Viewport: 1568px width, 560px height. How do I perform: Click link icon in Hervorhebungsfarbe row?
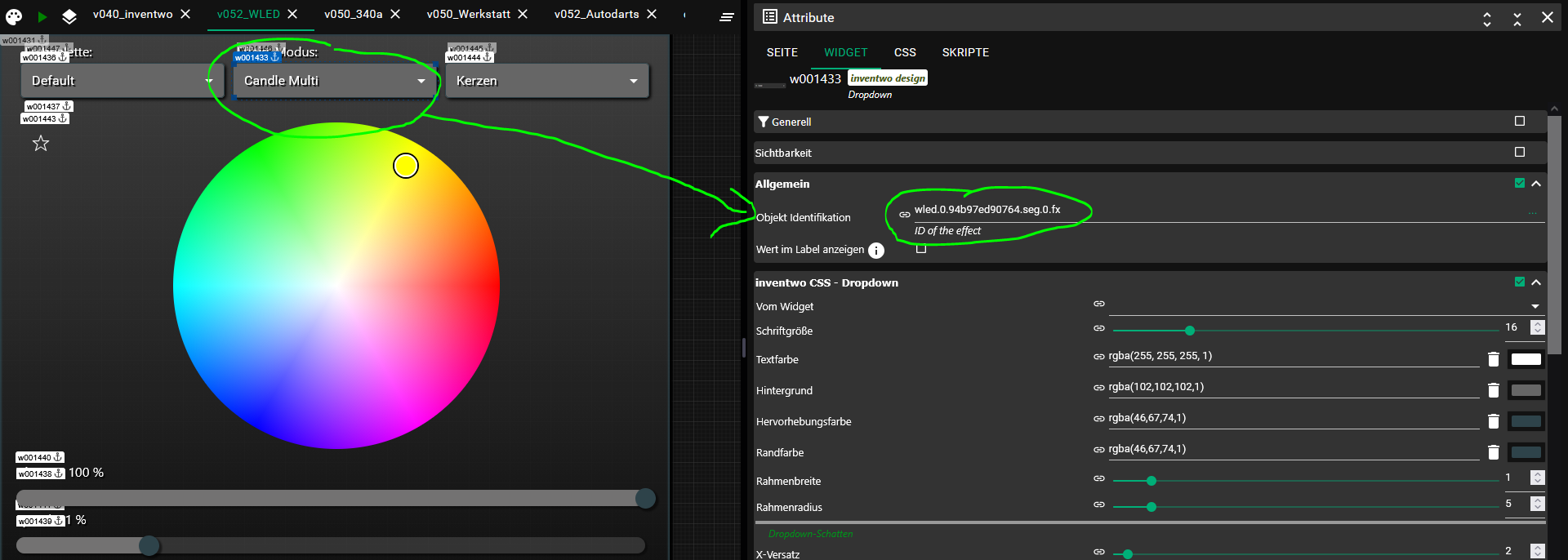(1099, 419)
